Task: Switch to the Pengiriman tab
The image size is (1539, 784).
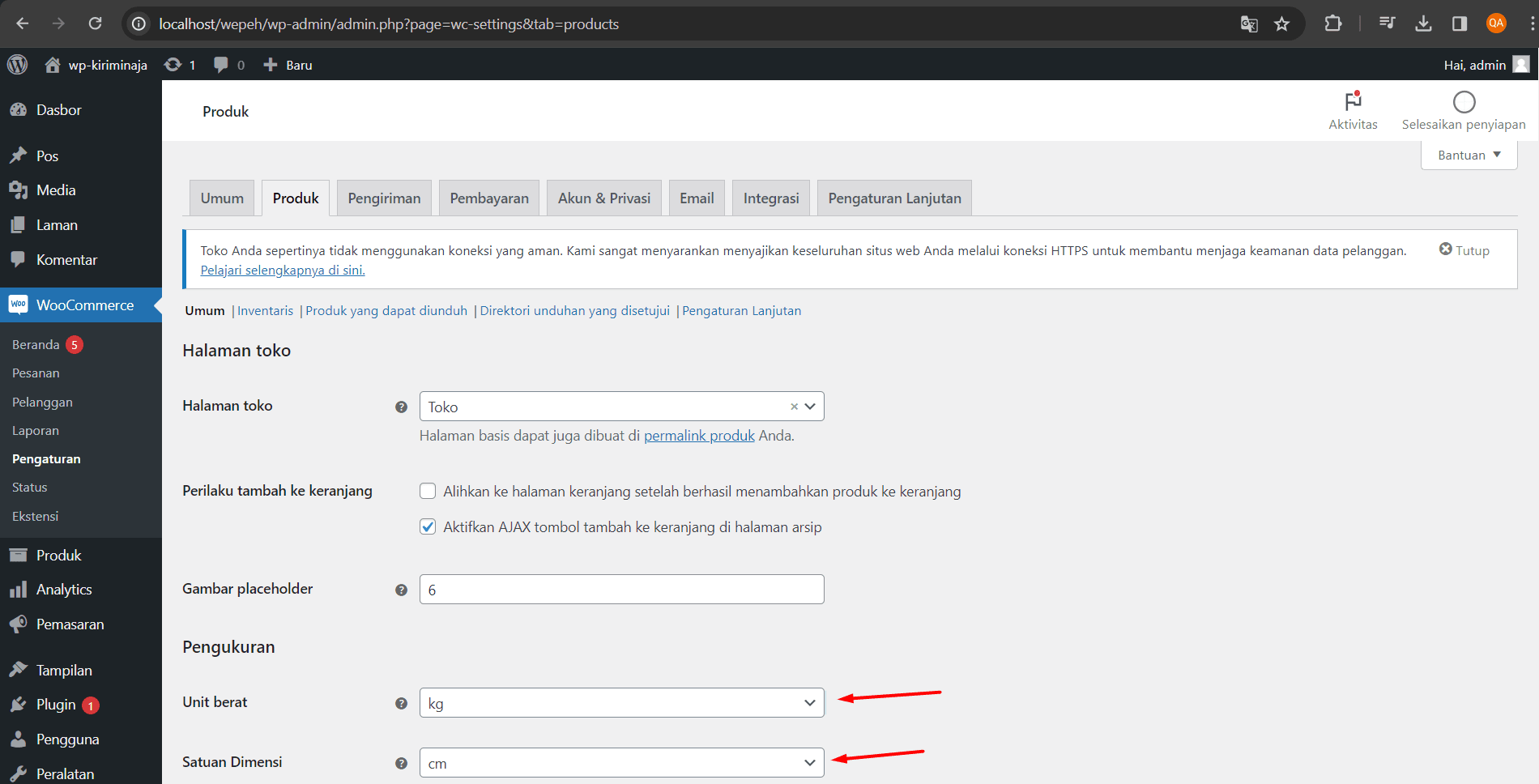Action: point(384,198)
